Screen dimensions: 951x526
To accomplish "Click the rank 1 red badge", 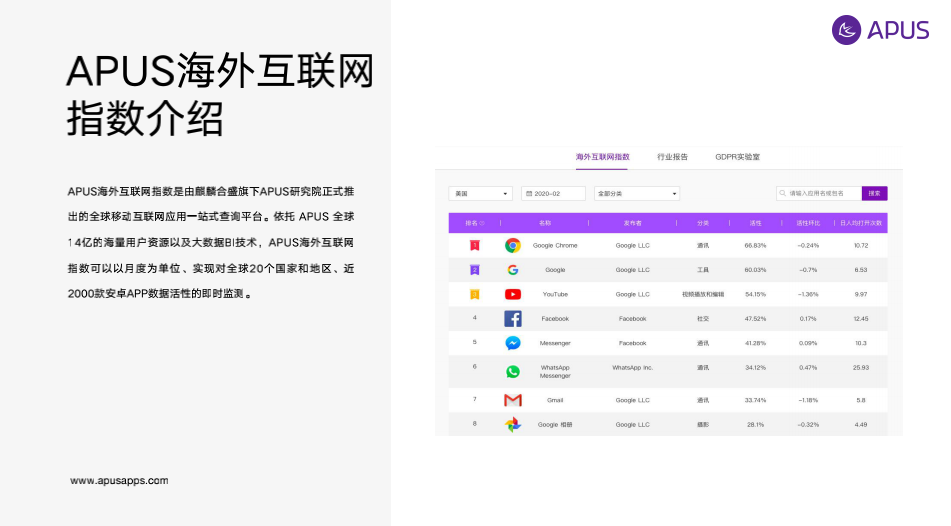I will pyautogui.click(x=475, y=245).
